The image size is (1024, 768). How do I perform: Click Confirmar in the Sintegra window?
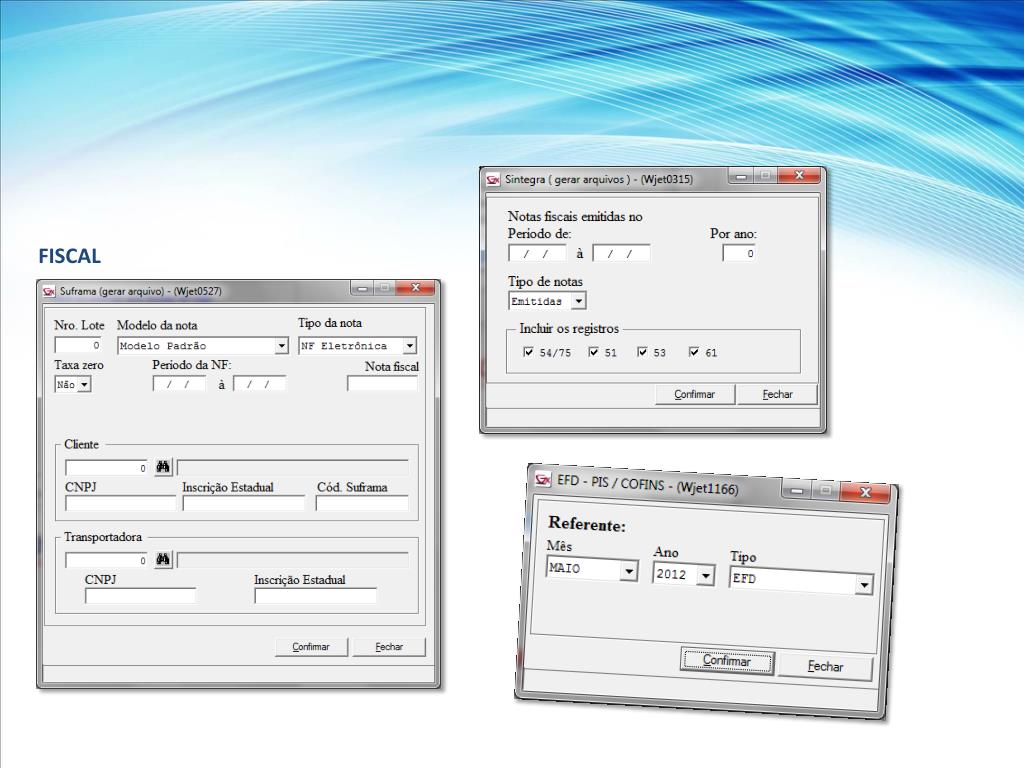(x=694, y=394)
